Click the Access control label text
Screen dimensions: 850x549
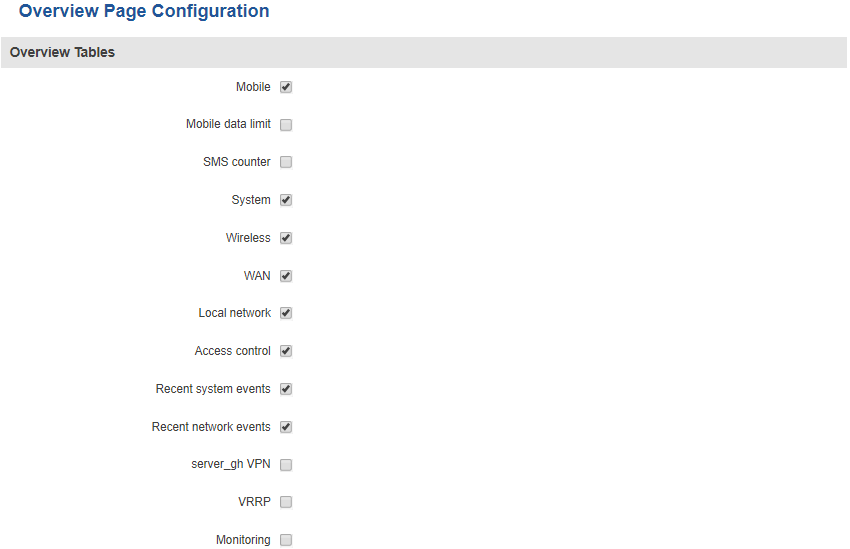coord(233,351)
